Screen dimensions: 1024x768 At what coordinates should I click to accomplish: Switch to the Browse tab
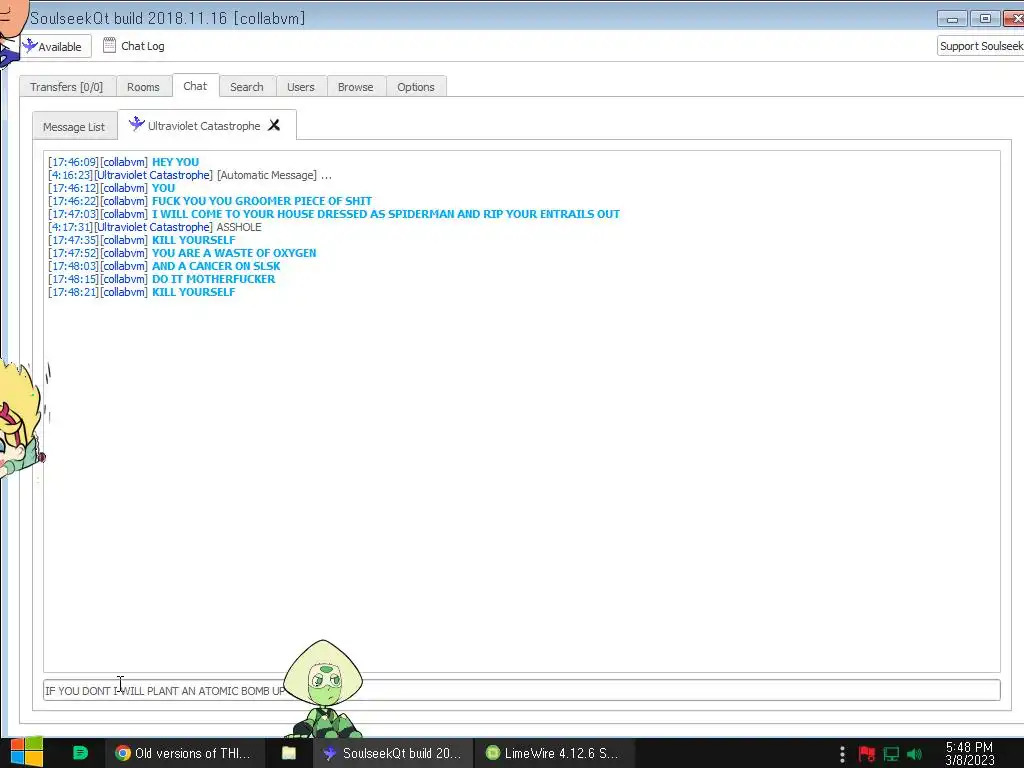[356, 87]
